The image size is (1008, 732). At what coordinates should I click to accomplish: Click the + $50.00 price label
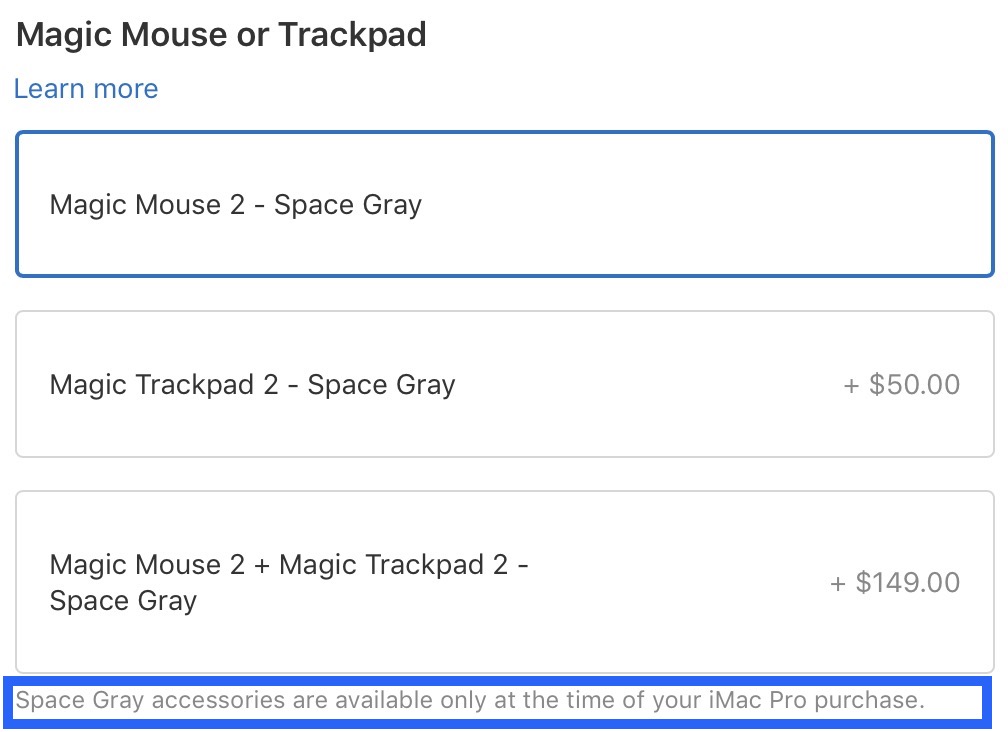[x=902, y=384]
